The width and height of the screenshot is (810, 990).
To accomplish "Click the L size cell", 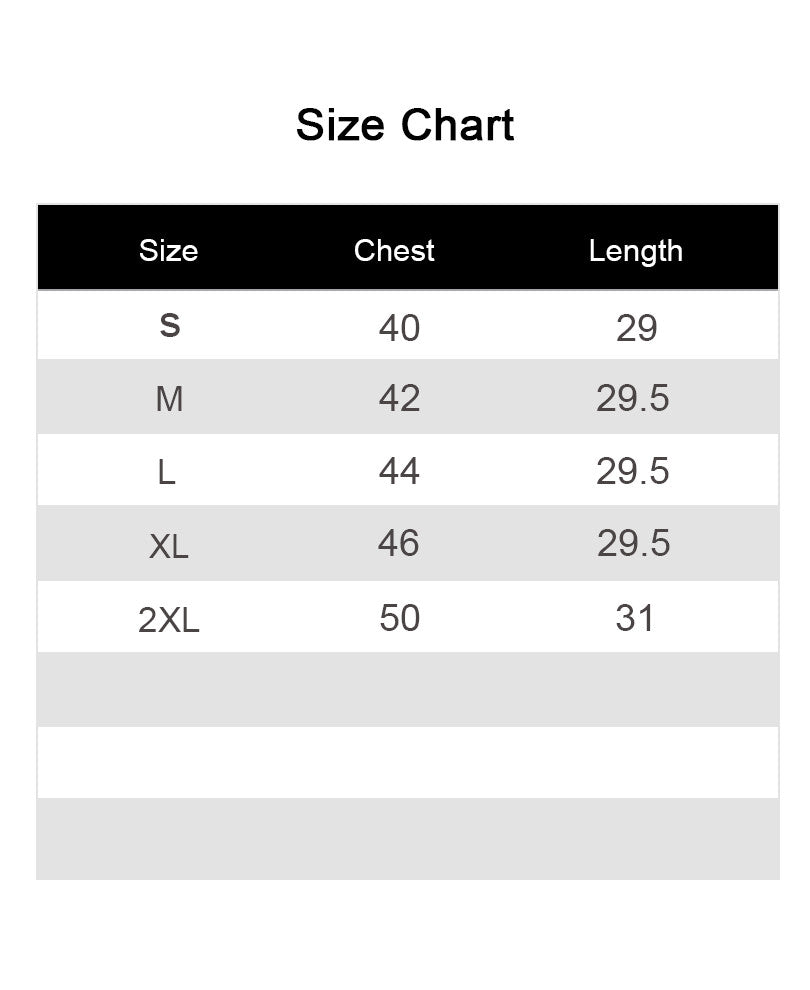I will pyautogui.click(x=166, y=472).
